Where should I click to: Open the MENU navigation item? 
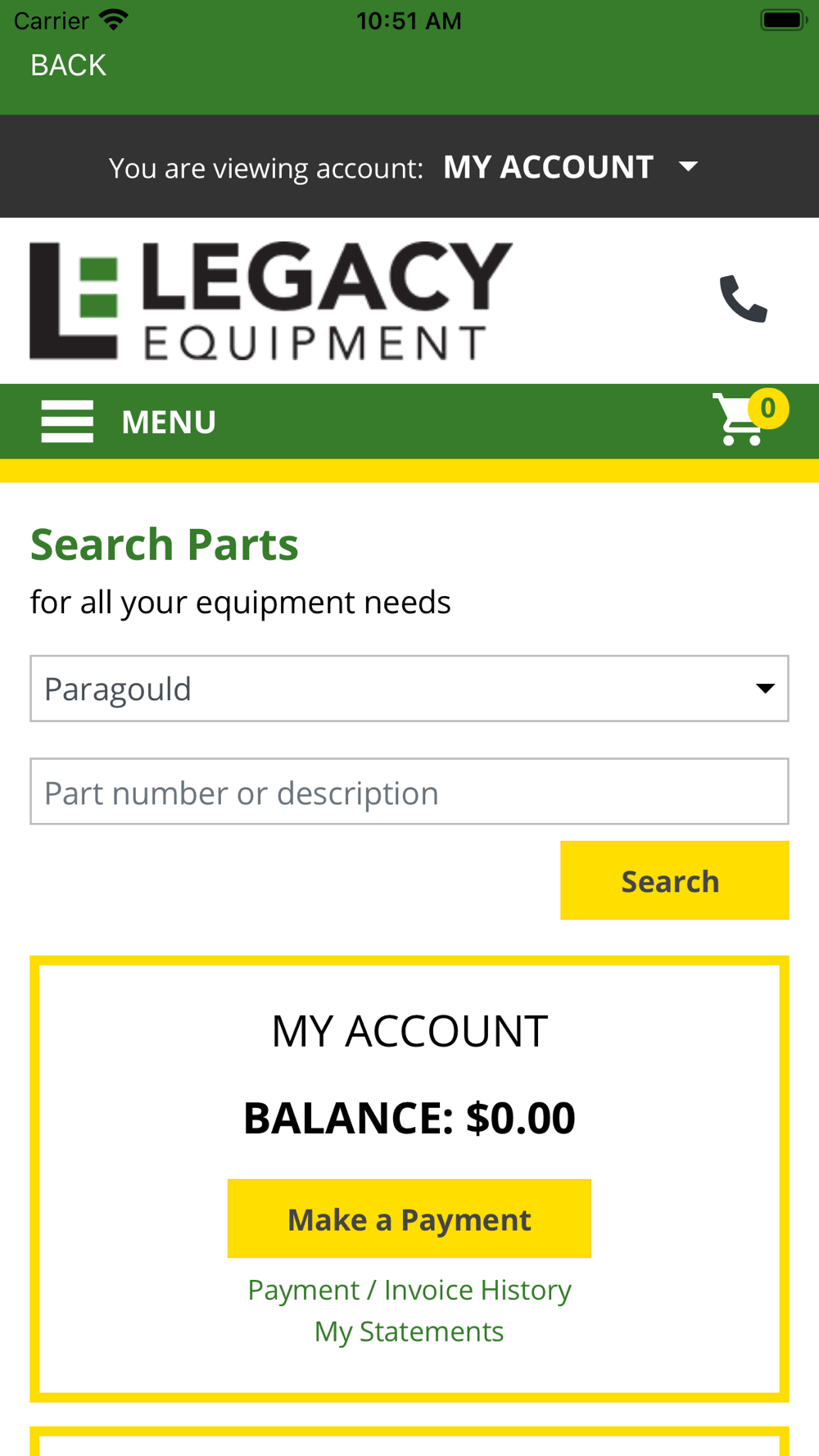point(169,422)
